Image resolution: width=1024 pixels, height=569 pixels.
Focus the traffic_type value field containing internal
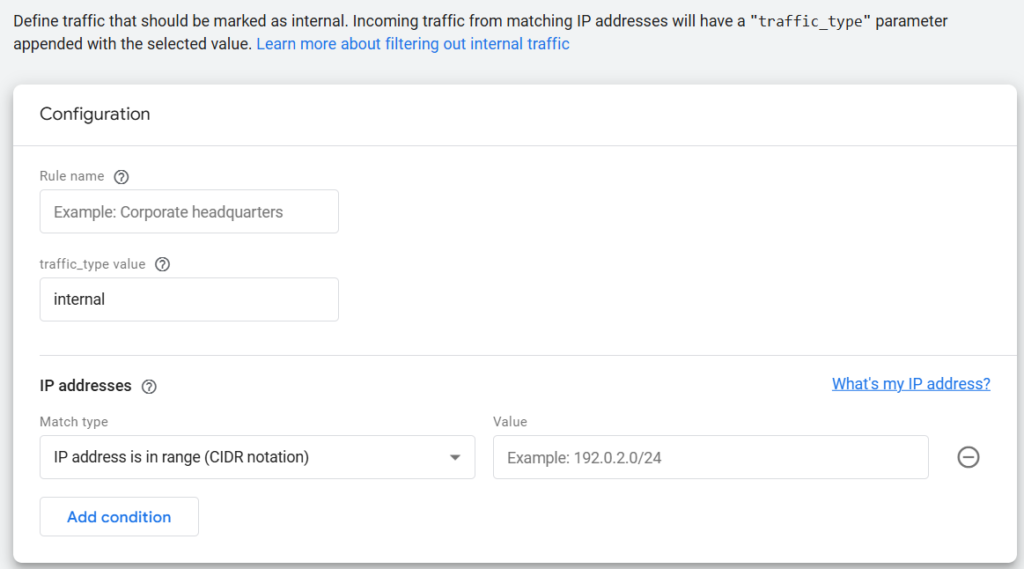pyautogui.click(x=189, y=299)
